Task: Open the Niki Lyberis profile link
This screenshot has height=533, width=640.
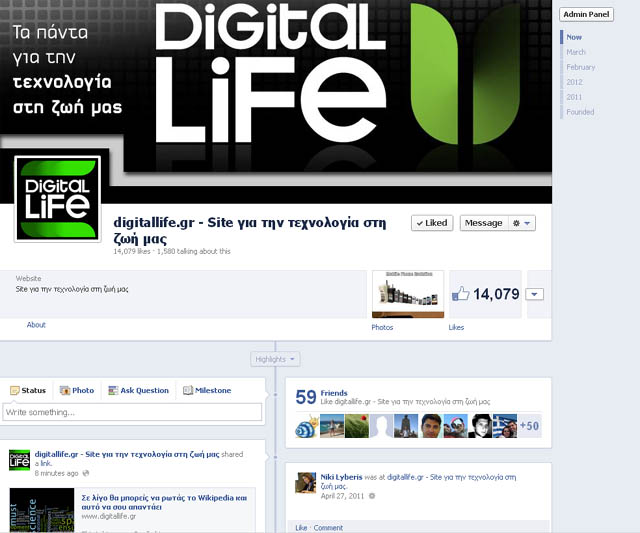Action: point(341,477)
